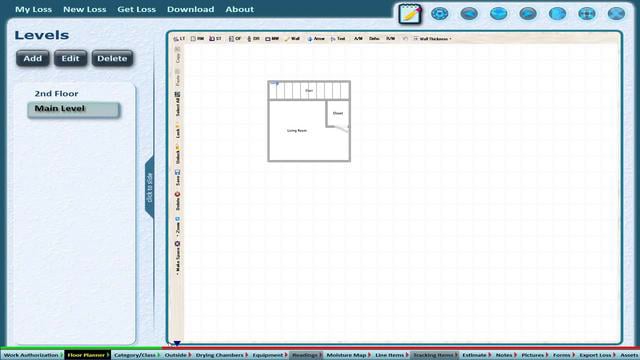This screenshot has width=640, height=360.
Task: Go to the Outside tab
Action: [177, 355]
